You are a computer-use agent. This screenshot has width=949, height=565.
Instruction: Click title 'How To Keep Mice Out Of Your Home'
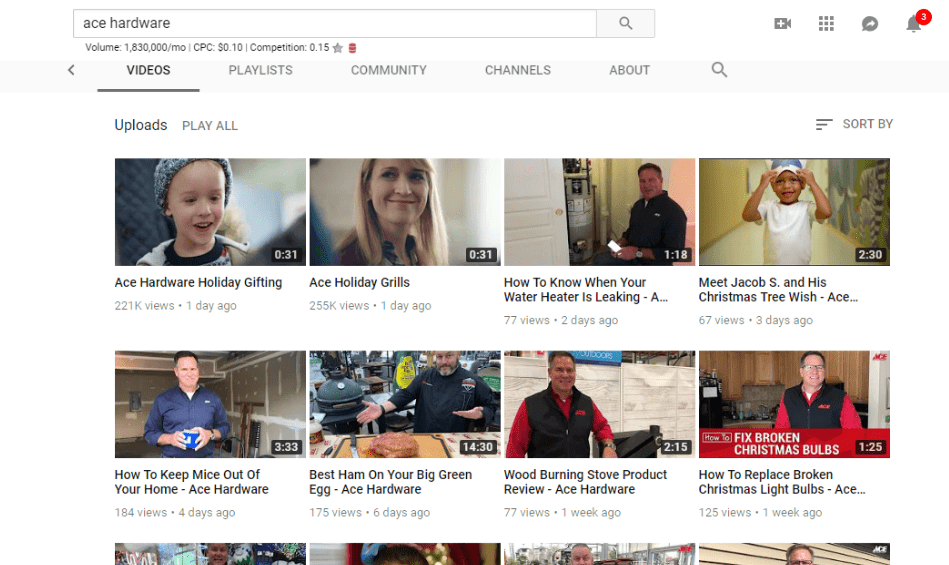[x=191, y=482]
